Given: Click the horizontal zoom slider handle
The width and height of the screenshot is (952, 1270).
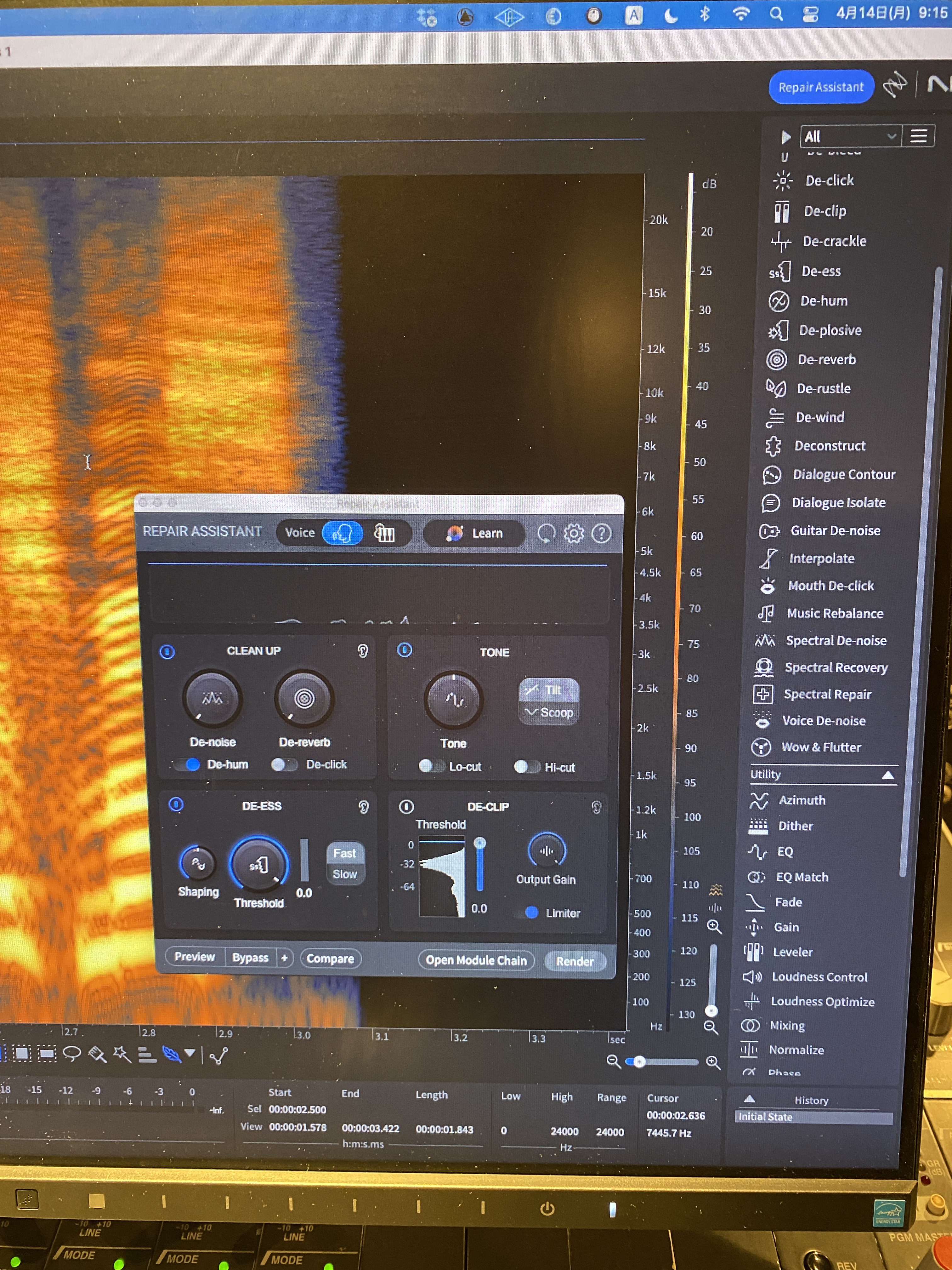Looking at the screenshot, I should [639, 1061].
